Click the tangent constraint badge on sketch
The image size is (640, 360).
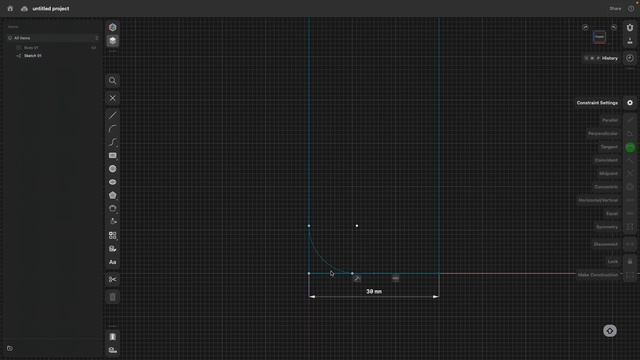point(357,279)
